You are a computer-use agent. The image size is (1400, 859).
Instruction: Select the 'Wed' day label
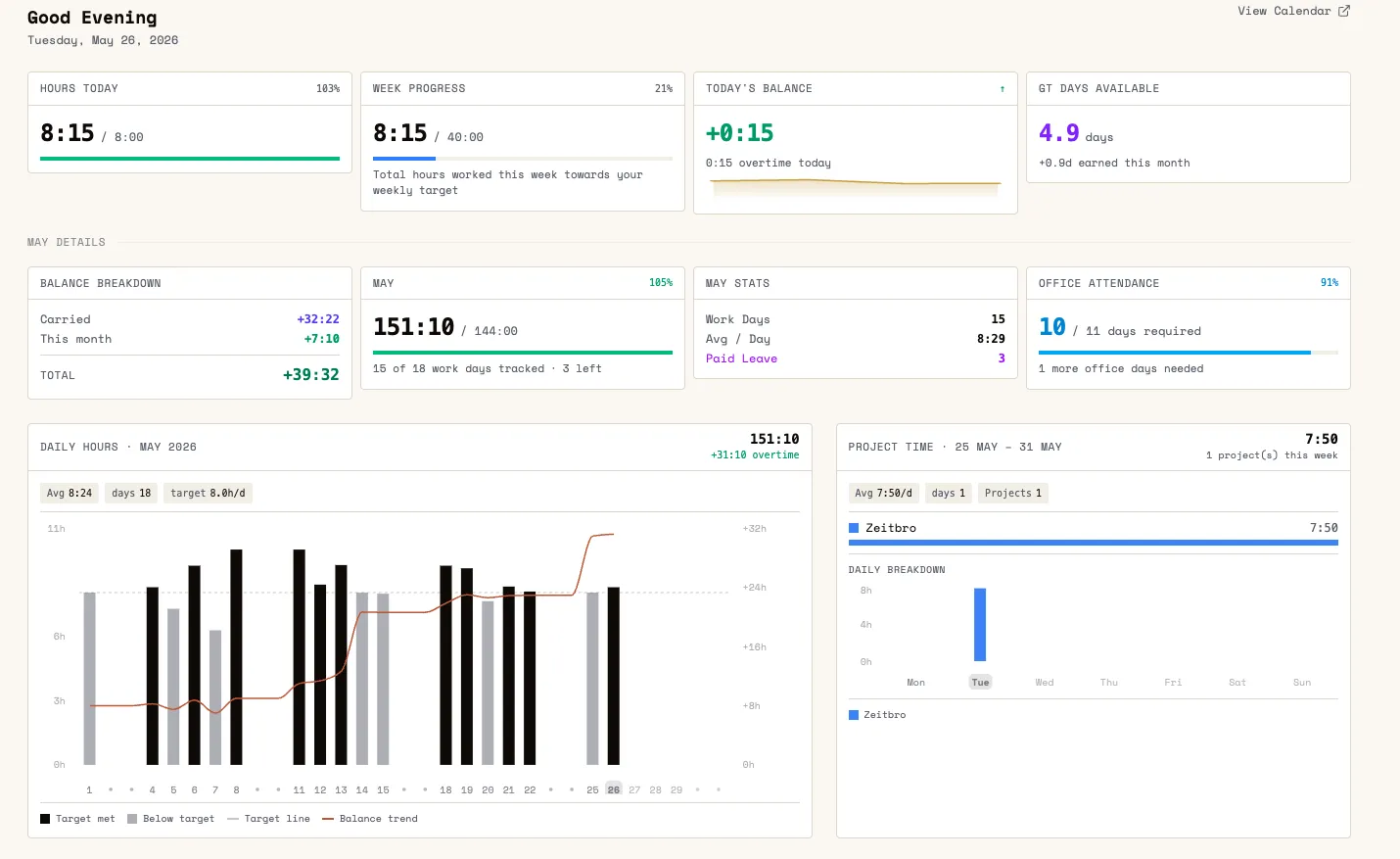pyautogui.click(x=1045, y=683)
